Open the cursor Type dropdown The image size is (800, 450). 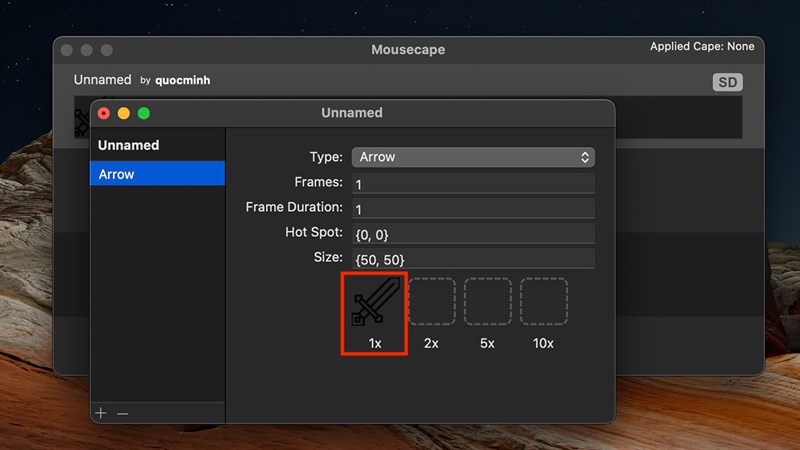click(473, 157)
